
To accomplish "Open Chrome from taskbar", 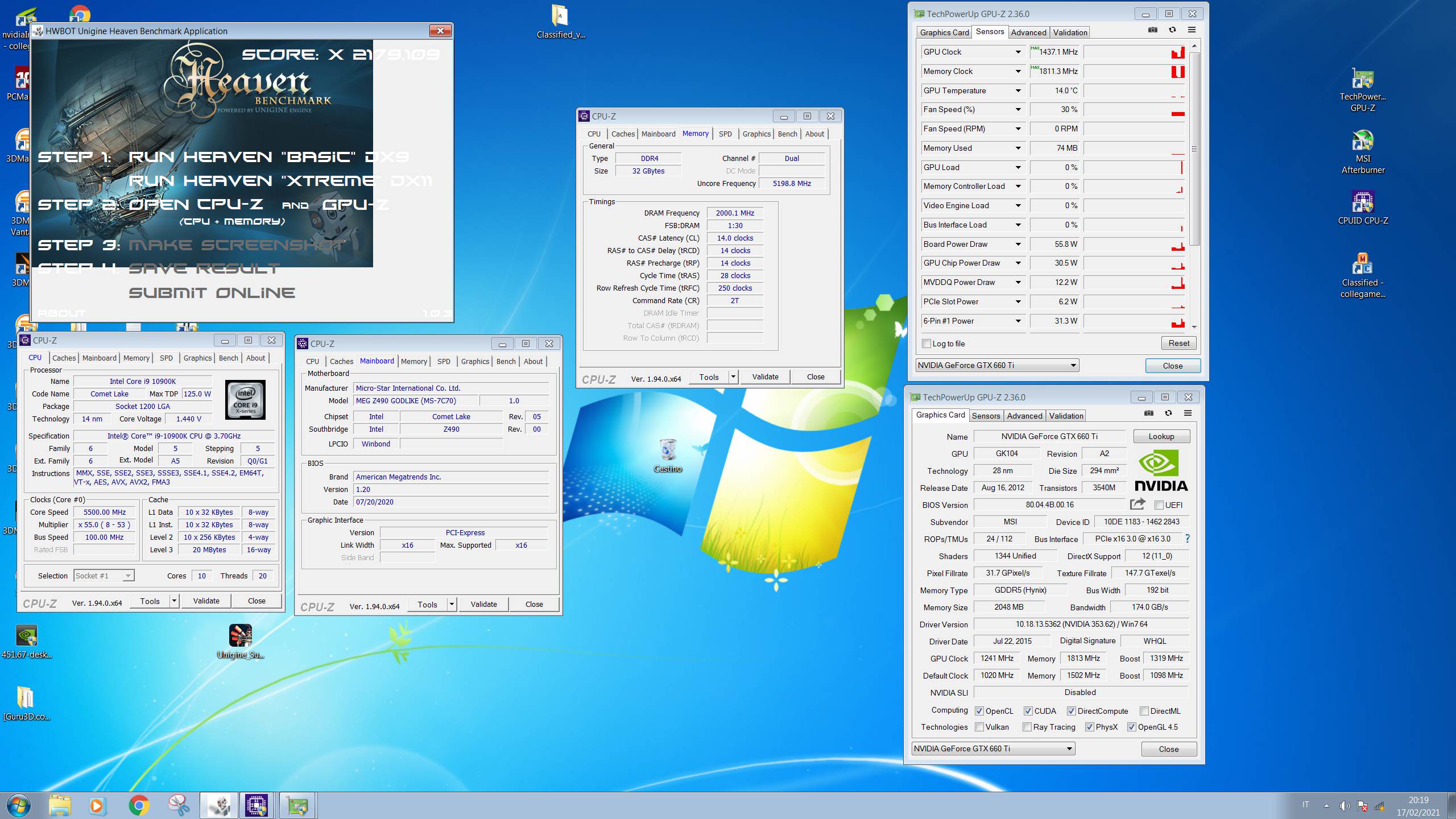I will tap(139, 805).
